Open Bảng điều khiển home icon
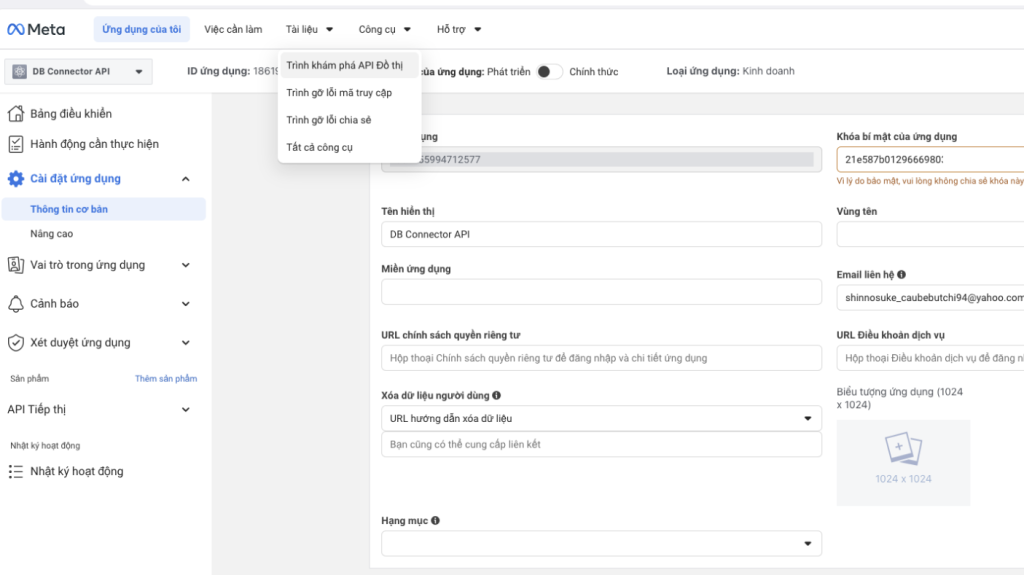Viewport: 1024px width, 575px height. point(16,114)
